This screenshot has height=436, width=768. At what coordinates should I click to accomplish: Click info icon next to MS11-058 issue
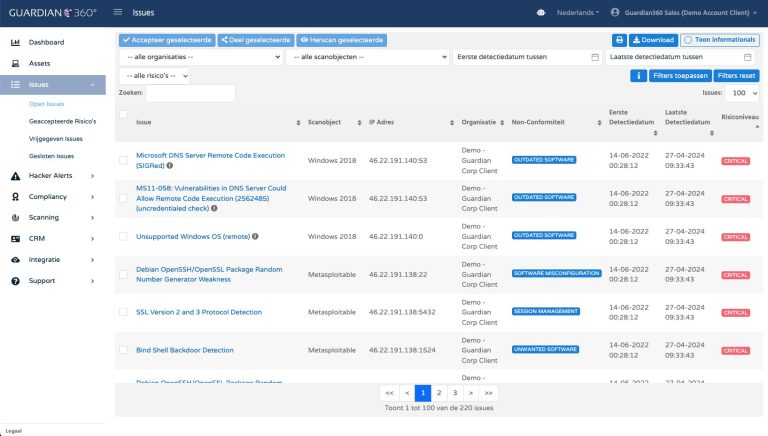214,208
